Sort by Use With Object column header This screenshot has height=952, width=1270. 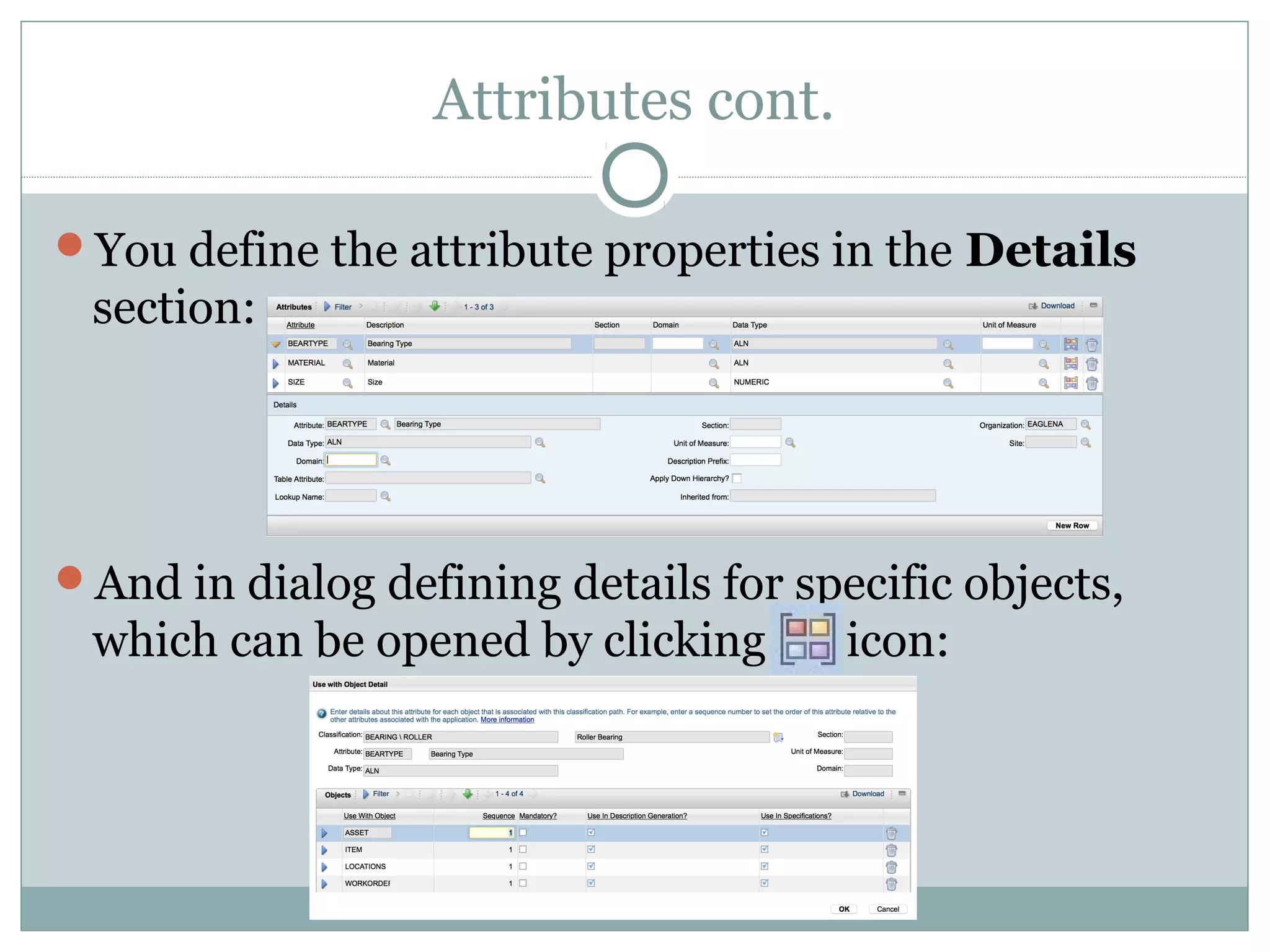(370, 816)
